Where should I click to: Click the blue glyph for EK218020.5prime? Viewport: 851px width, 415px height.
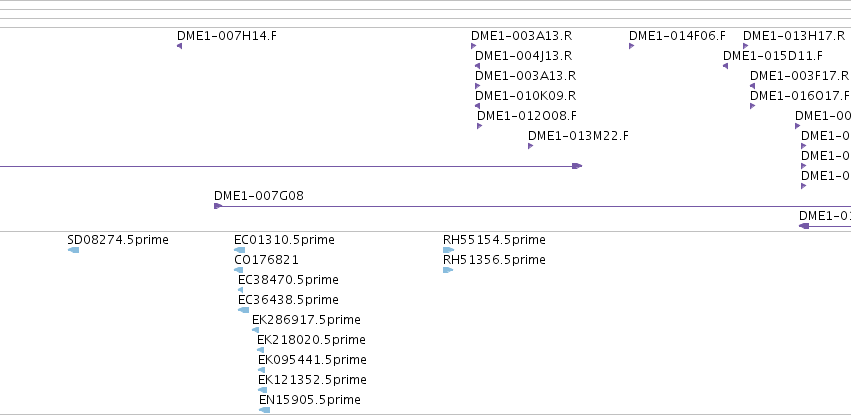pos(261,350)
